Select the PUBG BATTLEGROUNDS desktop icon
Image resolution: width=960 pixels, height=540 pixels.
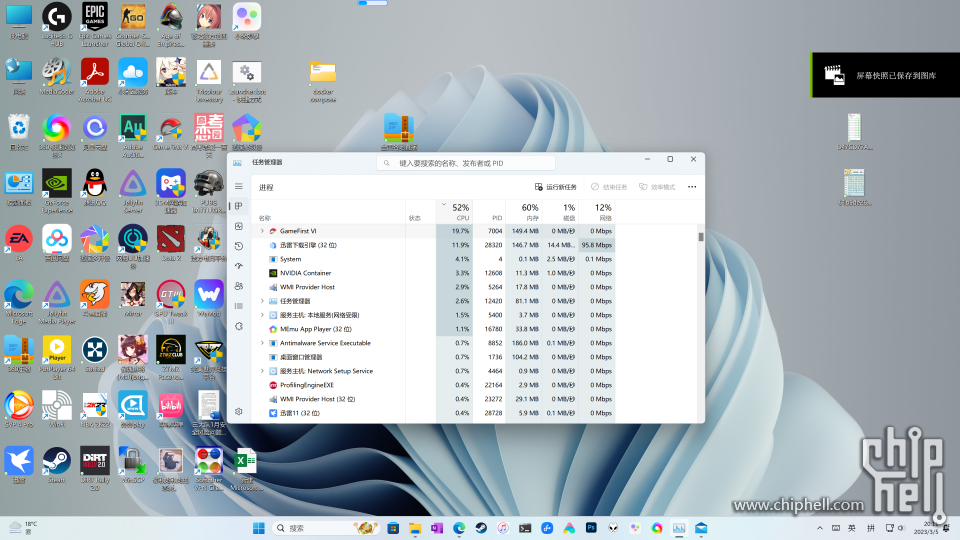click(209, 191)
